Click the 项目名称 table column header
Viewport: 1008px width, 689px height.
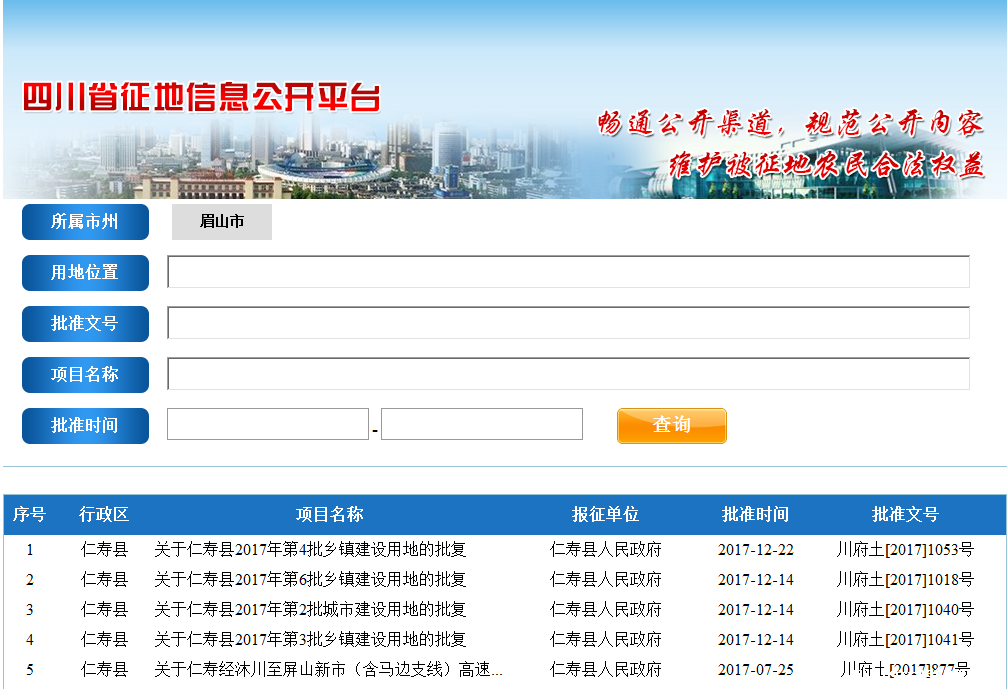click(329, 514)
